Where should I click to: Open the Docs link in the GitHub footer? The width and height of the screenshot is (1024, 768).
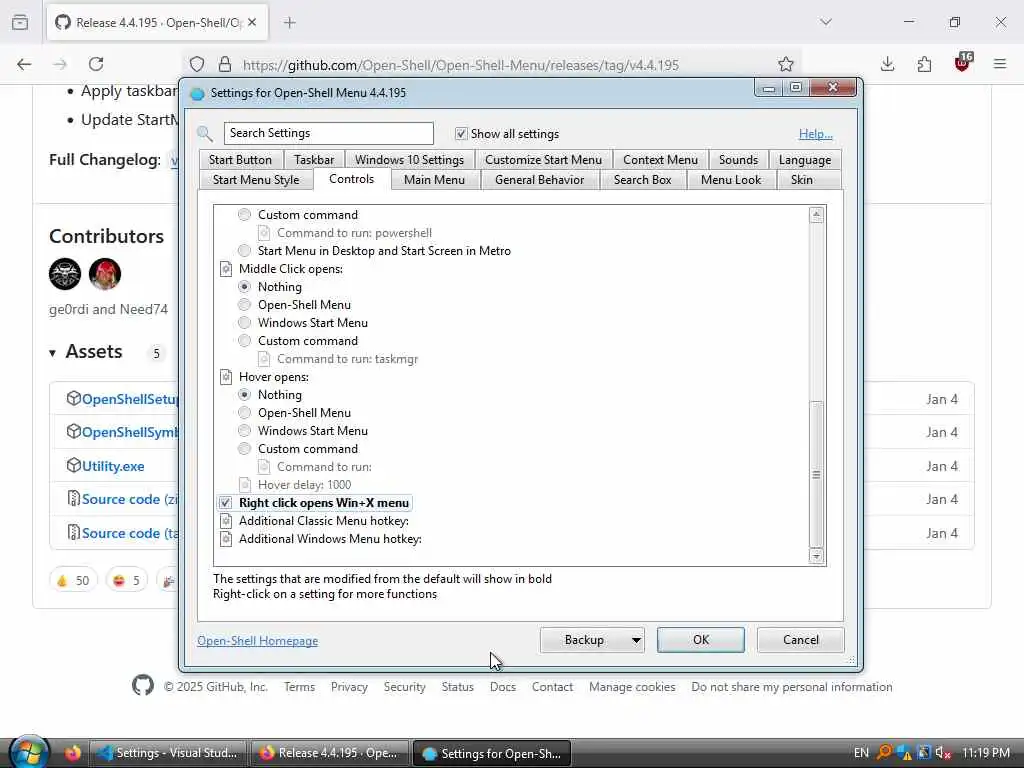click(503, 687)
